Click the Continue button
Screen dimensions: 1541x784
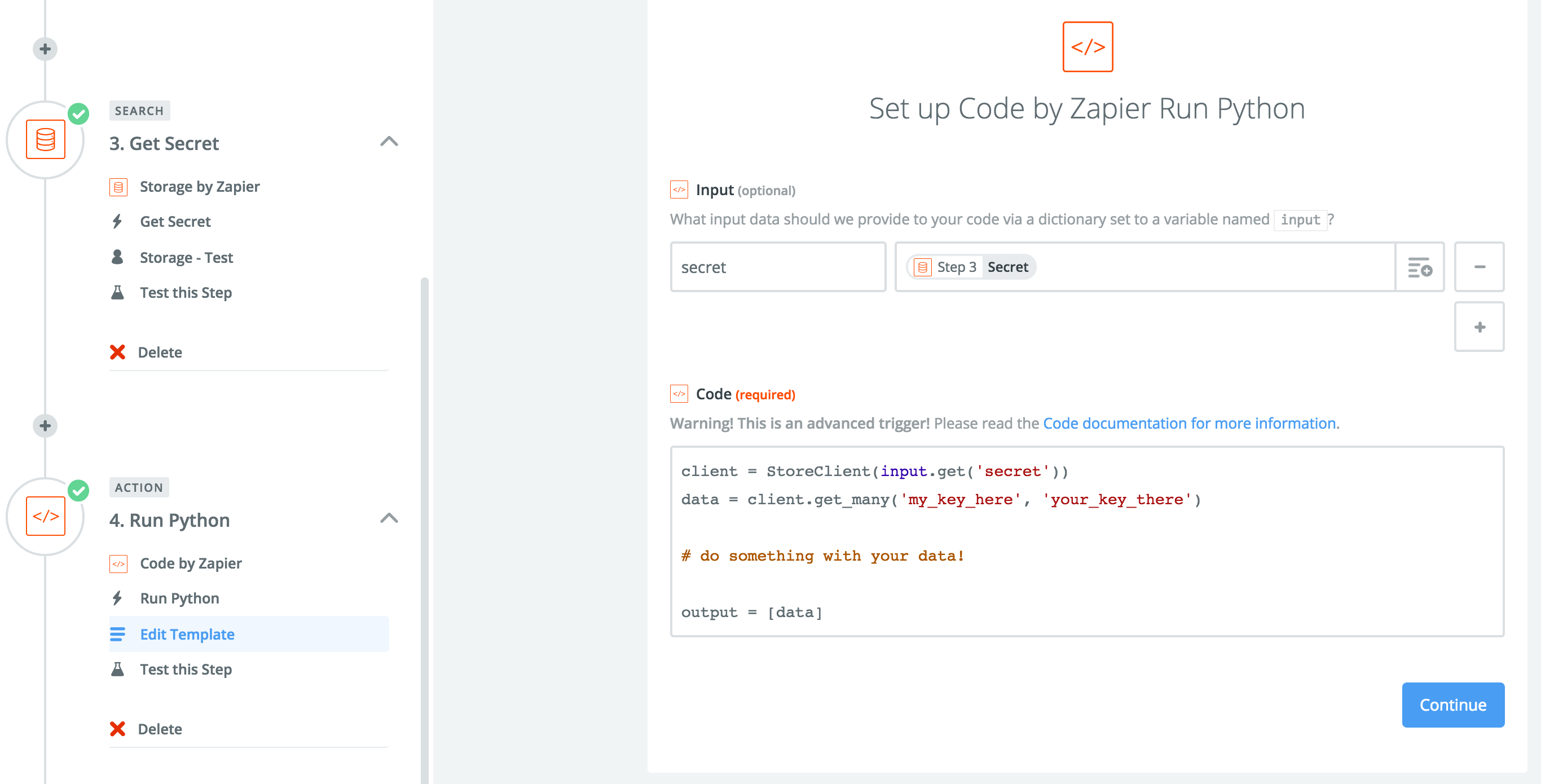[x=1453, y=705]
